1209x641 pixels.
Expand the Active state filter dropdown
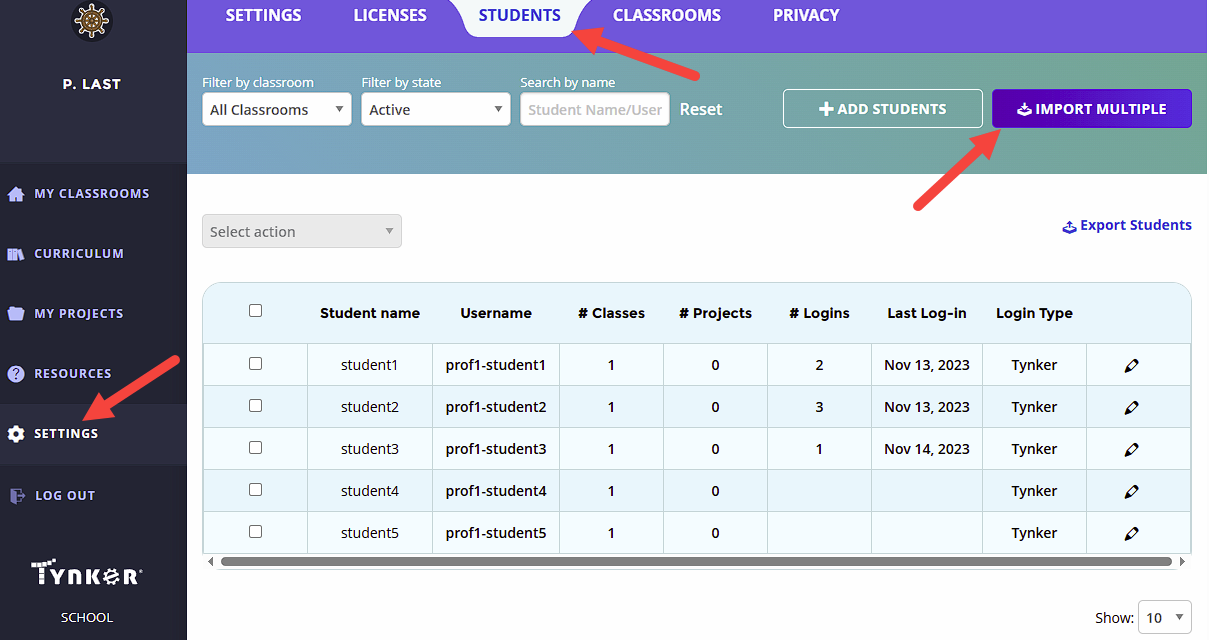[436, 110]
